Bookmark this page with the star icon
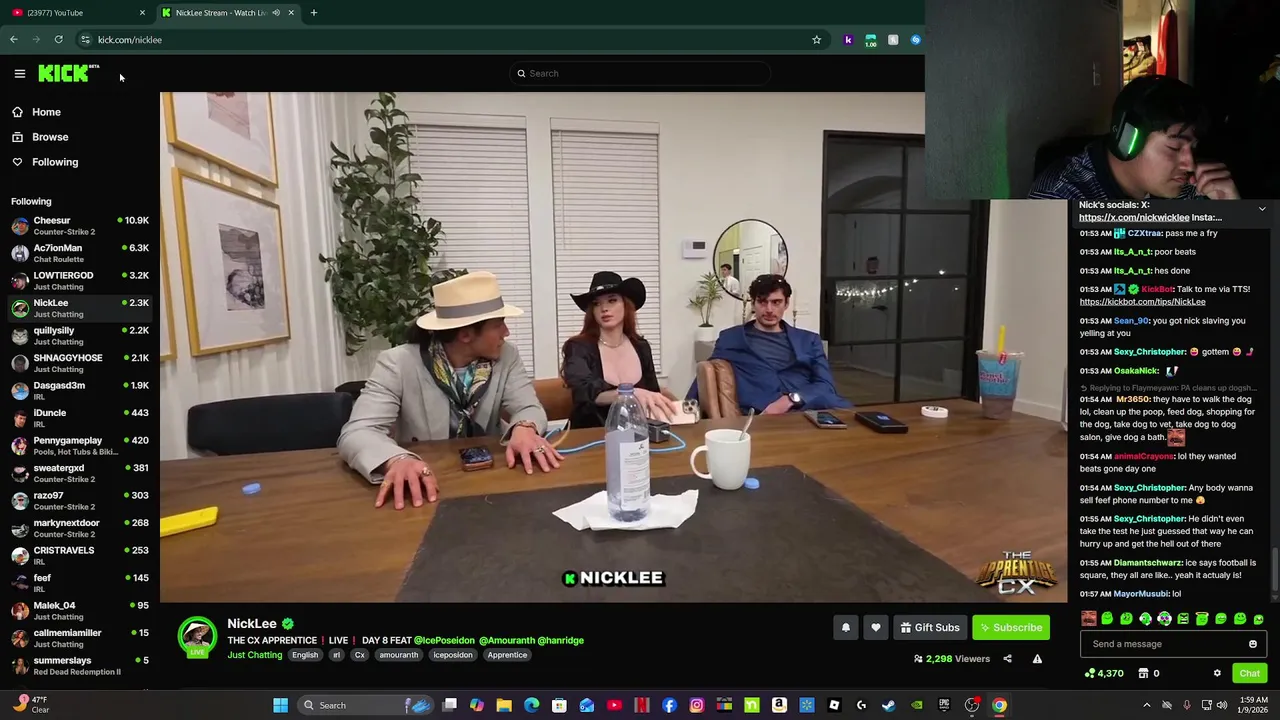Image resolution: width=1280 pixels, height=720 pixels. (x=816, y=40)
